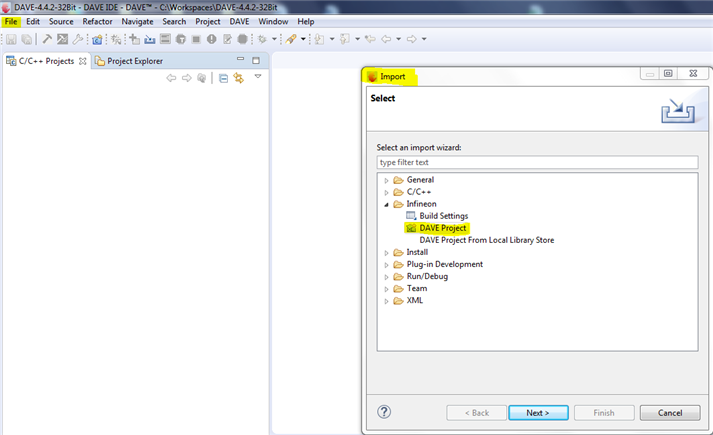The height and width of the screenshot is (435, 713).
Task: Click the Build Settings wizard icon
Action: (410, 216)
